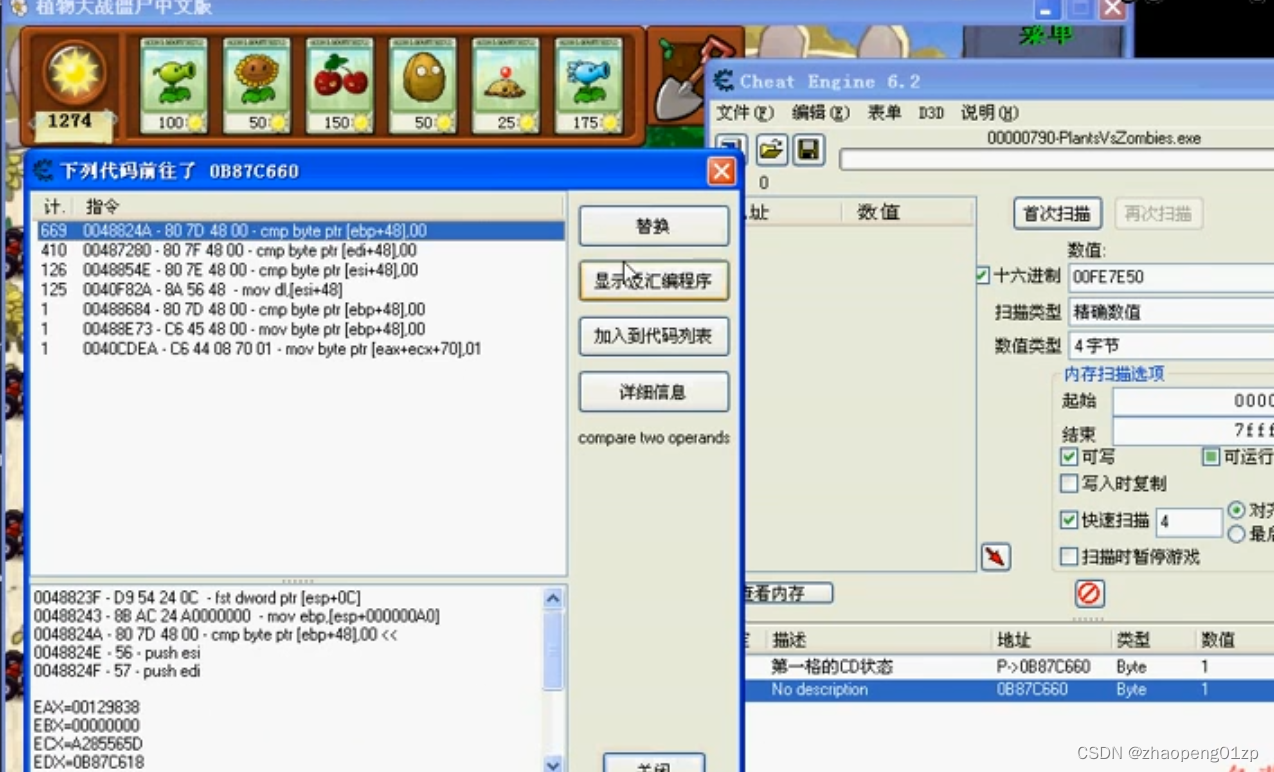Screen dimensions: 1274x772
Task: Select the Peashooter seed packet
Action: [174, 86]
